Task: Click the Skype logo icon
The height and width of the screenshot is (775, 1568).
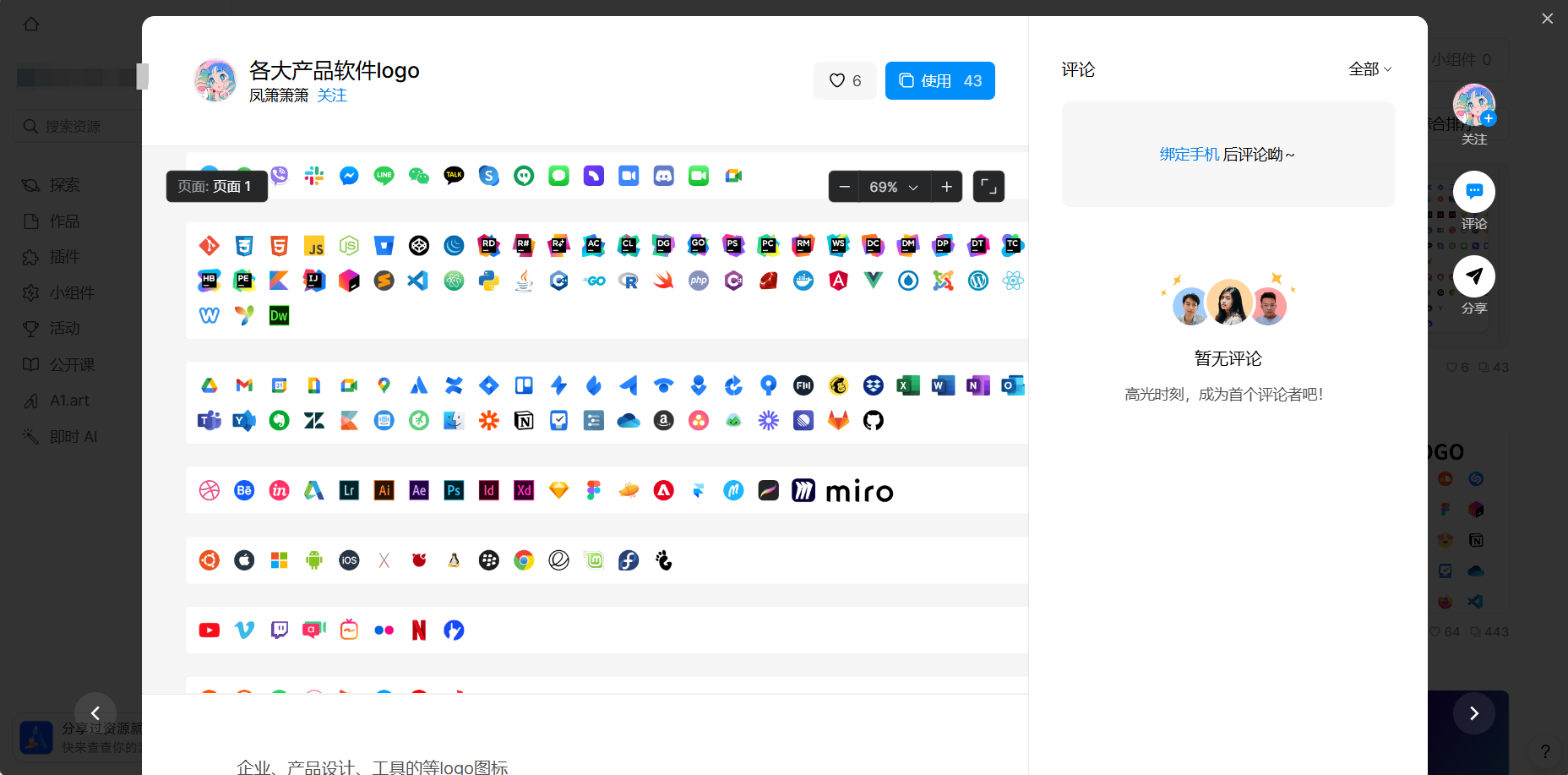Action: 489,176
